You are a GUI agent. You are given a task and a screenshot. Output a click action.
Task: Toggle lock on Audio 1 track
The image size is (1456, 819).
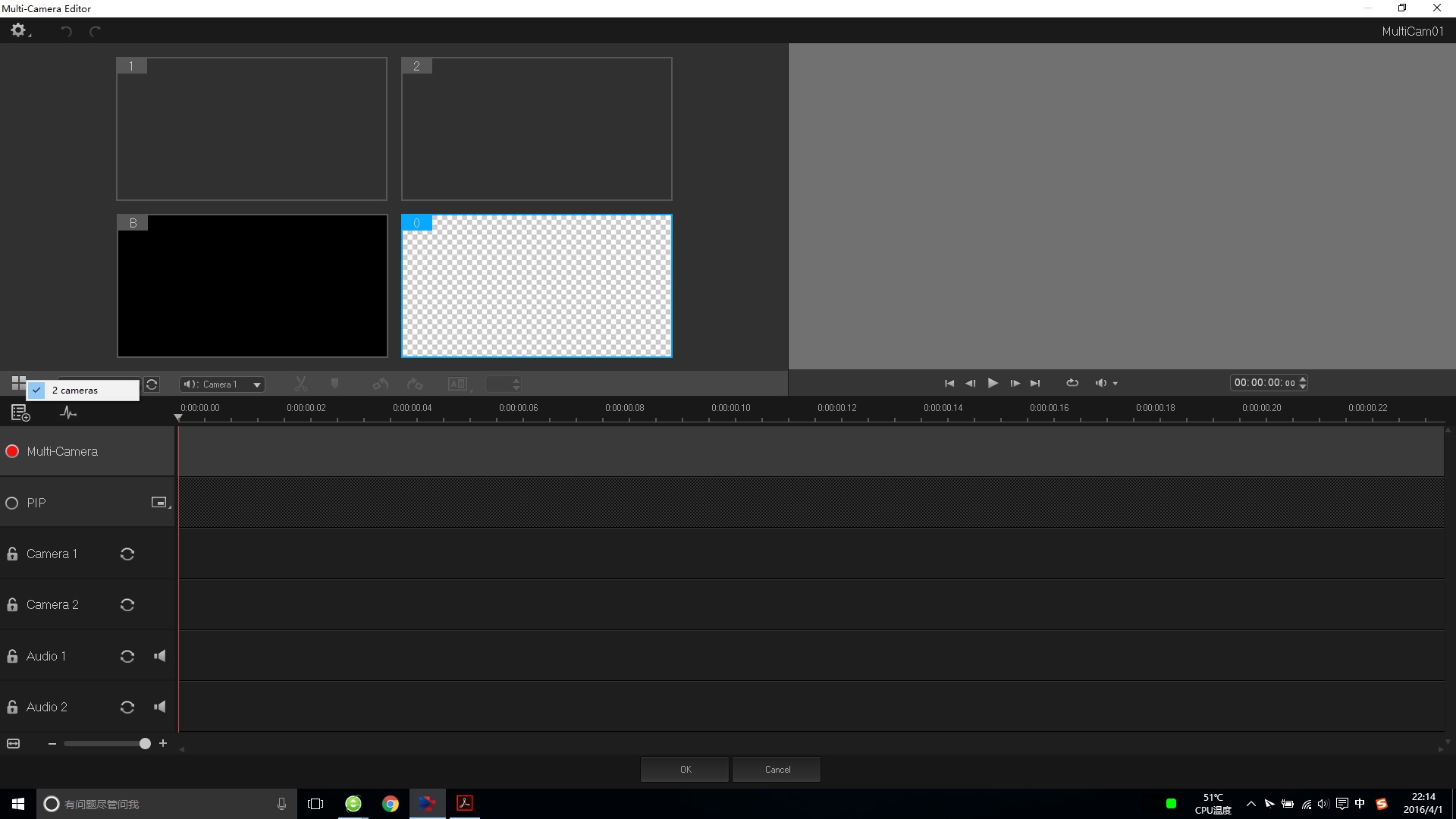(12, 656)
